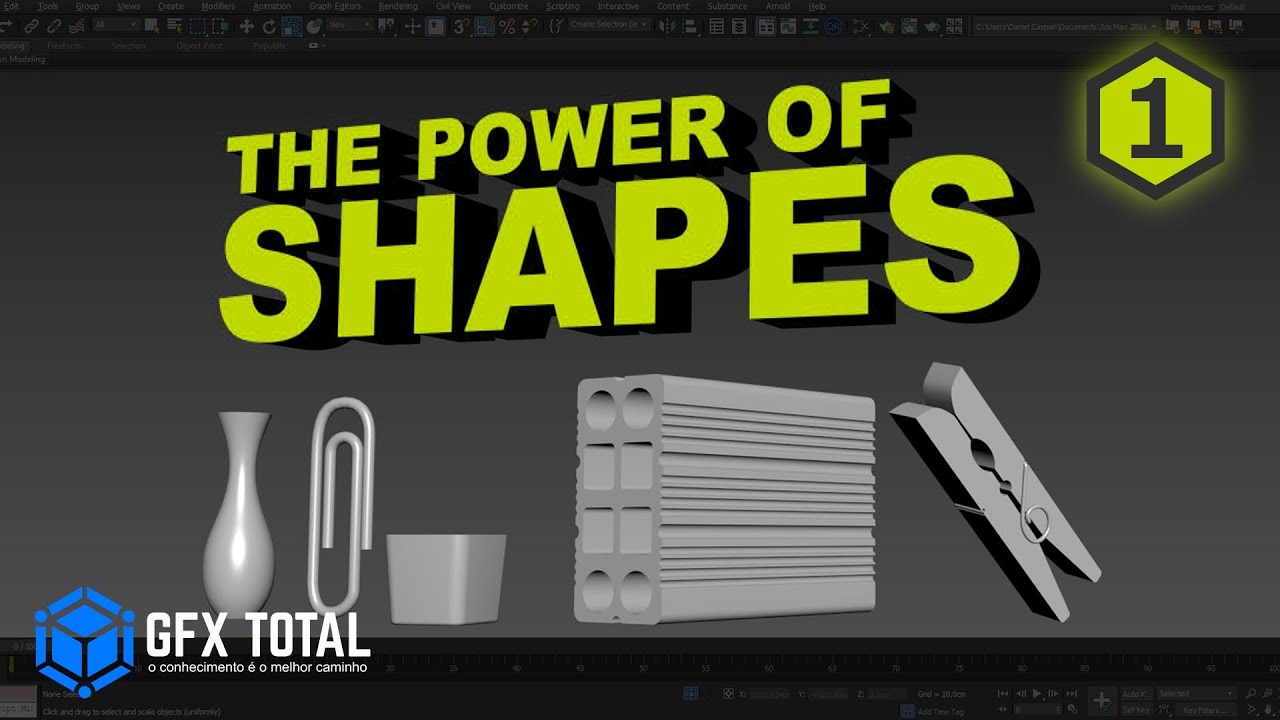Toggle the Angle Snap button
This screenshot has width=1280, height=720.
point(484,26)
